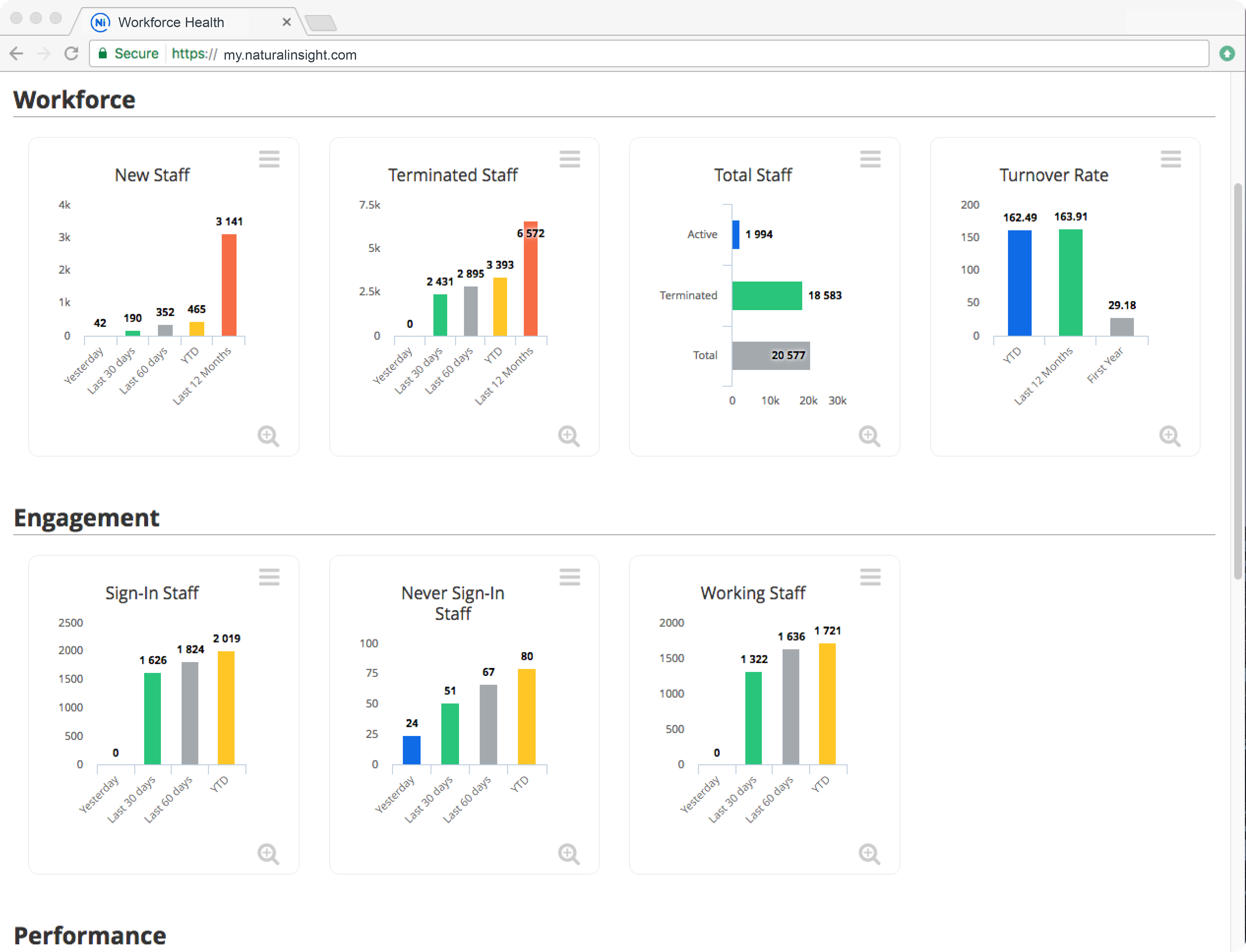The height and width of the screenshot is (952, 1246).
Task: Open Sign-In Staff chart menu icon
Action: pyautogui.click(x=269, y=577)
